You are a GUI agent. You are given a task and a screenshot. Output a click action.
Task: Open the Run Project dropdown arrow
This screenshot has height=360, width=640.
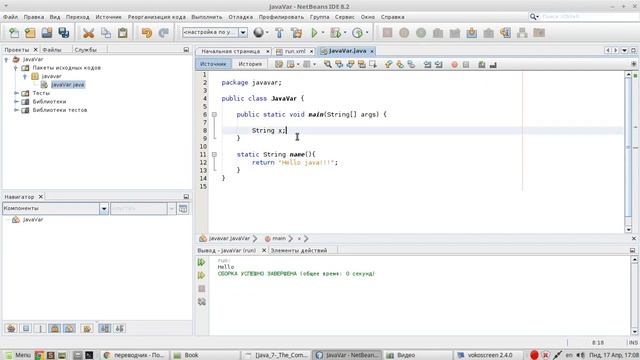323,33
